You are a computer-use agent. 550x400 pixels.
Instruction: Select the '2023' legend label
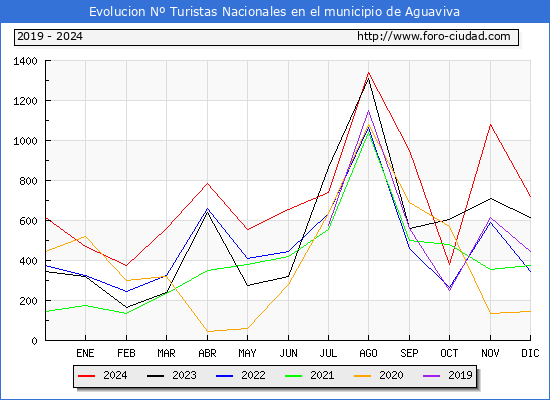[184, 375]
